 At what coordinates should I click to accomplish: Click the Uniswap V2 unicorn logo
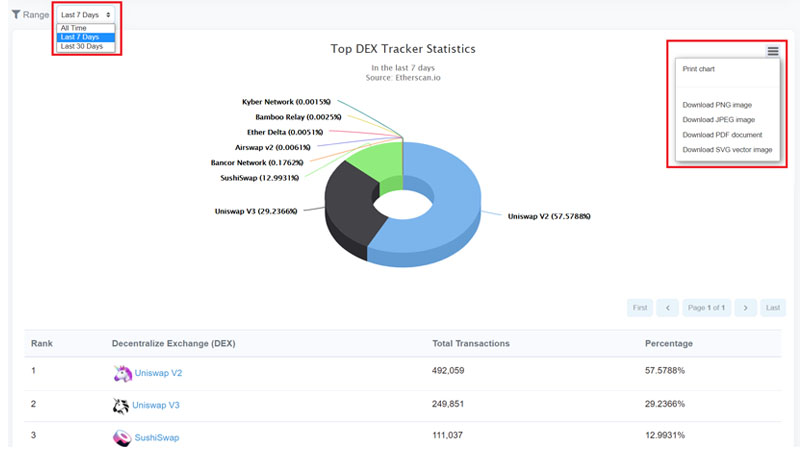click(x=122, y=373)
